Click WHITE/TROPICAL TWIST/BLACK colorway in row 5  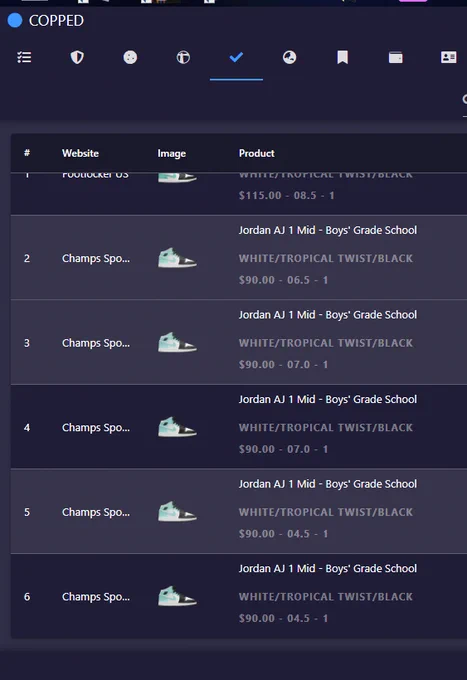326,512
